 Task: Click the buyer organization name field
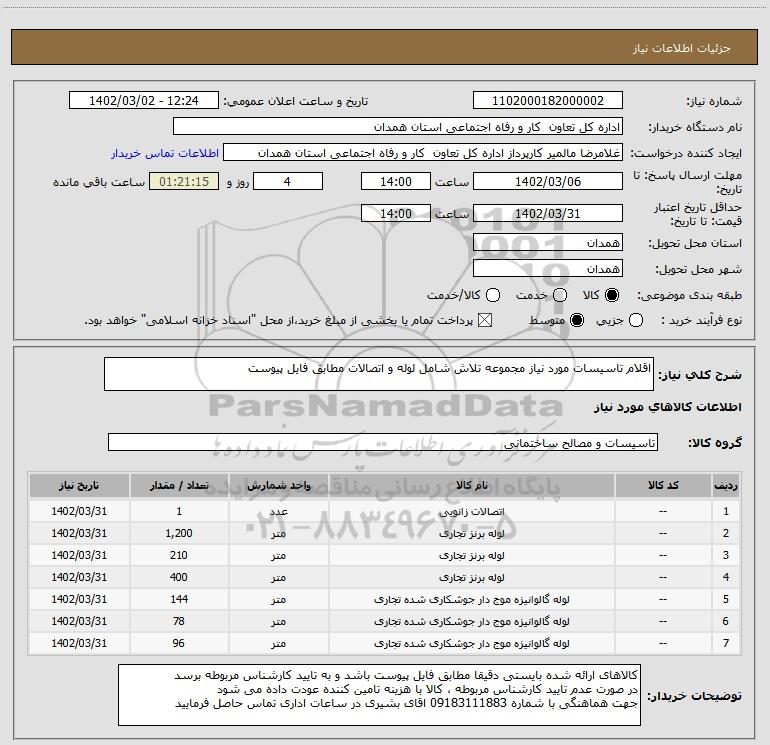(398, 127)
